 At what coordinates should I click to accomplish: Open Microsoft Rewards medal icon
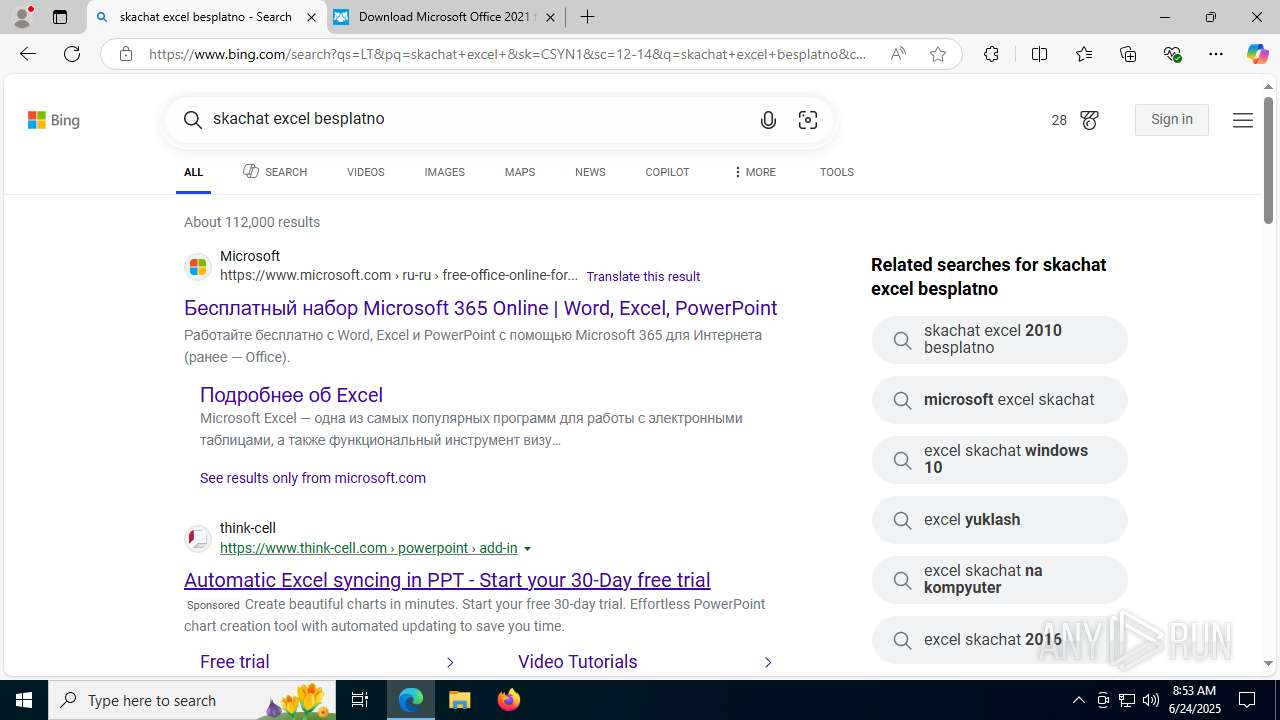(1090, 120)
